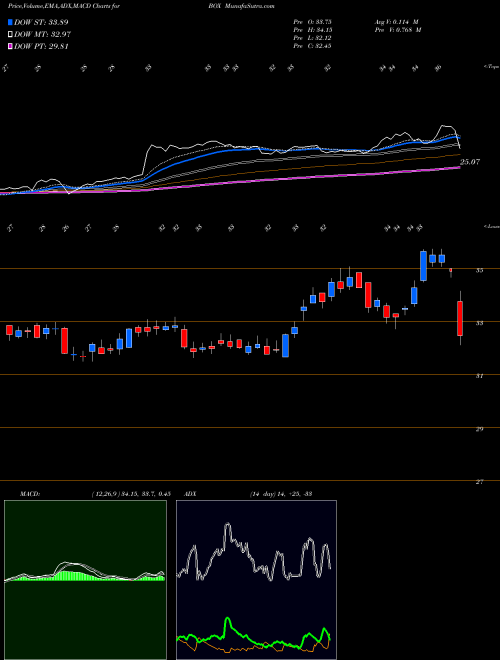This screenshot has width=500, height=660.
Task: Click the '<Lows' label
Action: [x=491, y=226]
